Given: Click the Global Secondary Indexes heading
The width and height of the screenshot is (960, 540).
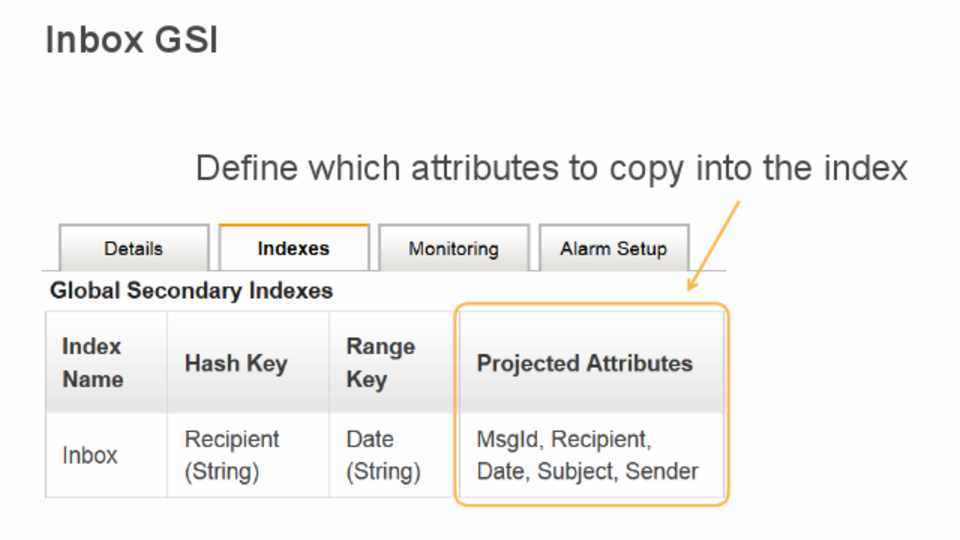Looking at the screenshot, I should [x=191, y=291].
